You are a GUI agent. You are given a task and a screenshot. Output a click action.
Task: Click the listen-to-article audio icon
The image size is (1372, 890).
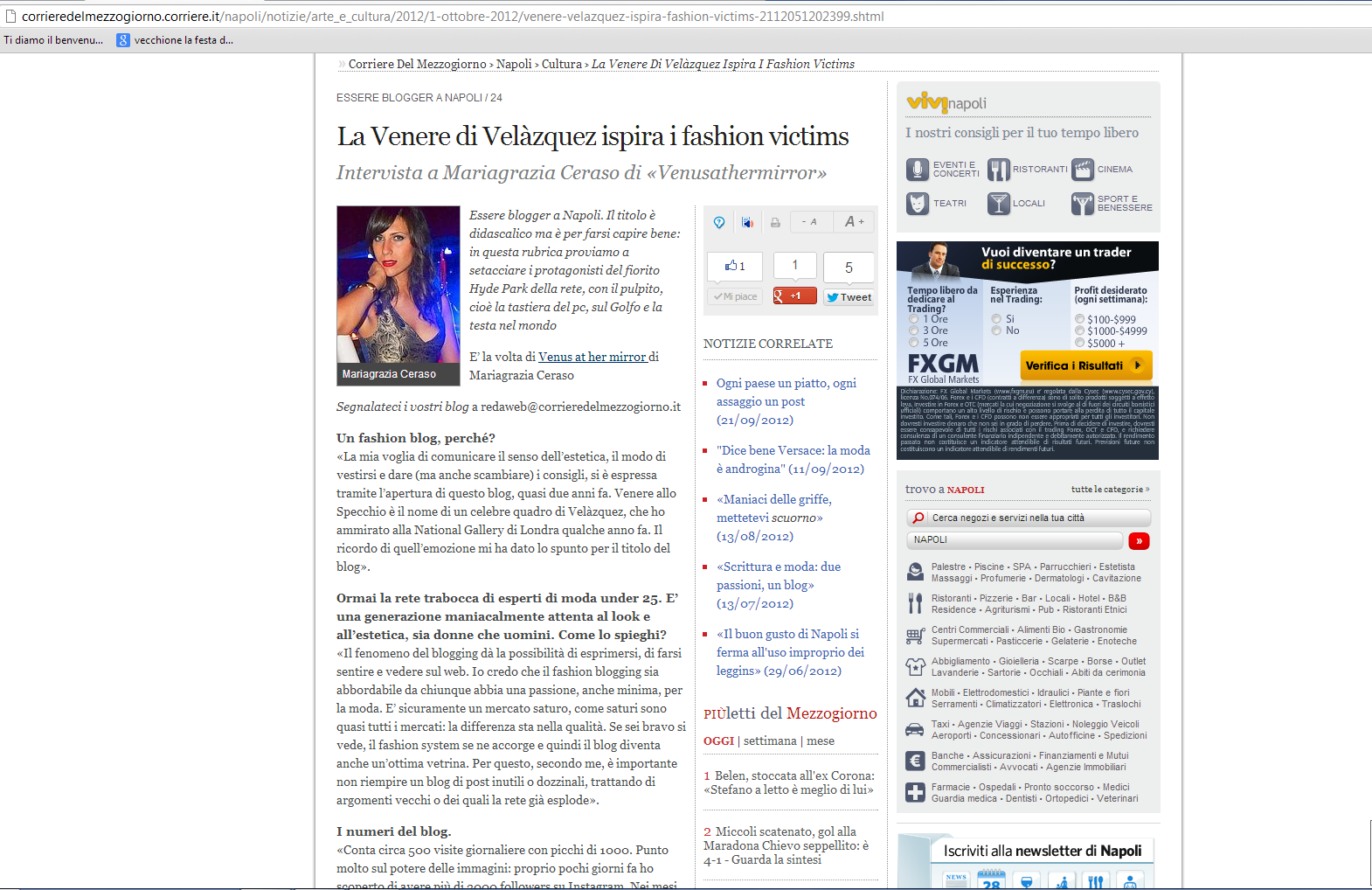click(x=747, y=222)
